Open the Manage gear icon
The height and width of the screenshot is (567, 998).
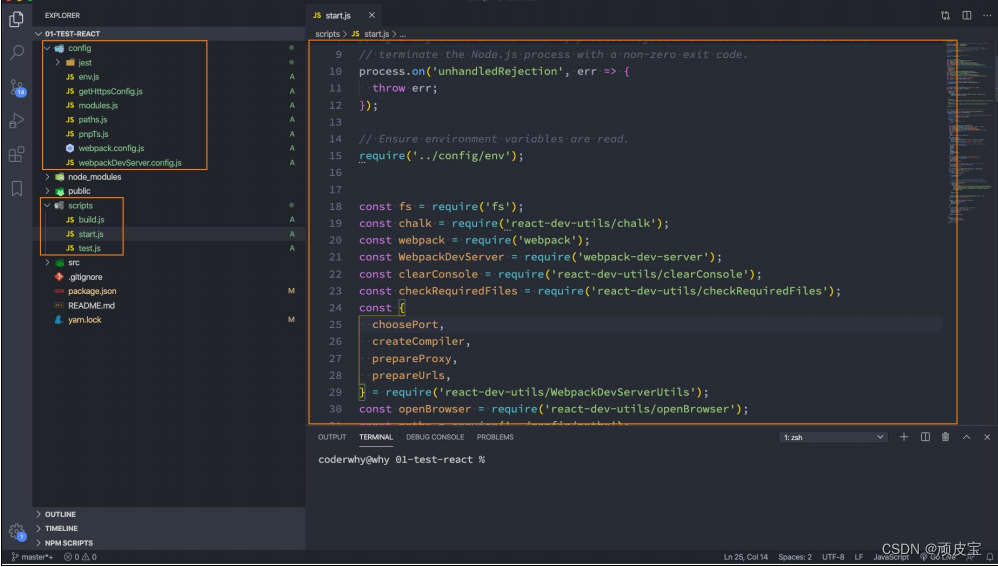point(17,532)
